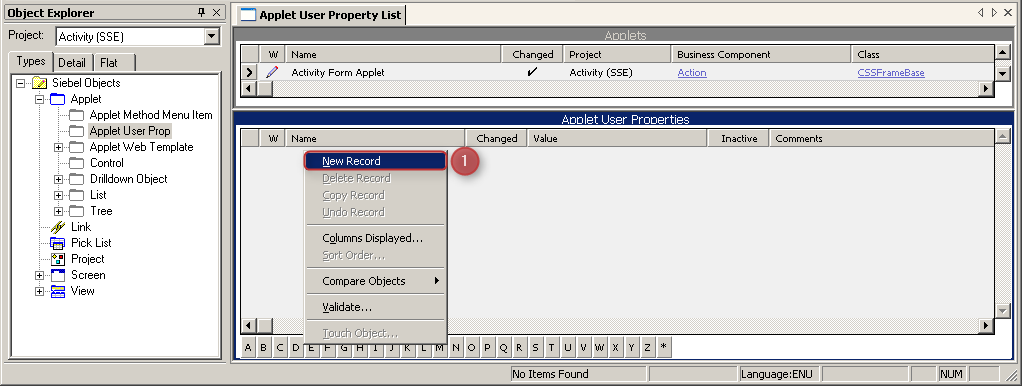The width and height of the screenshot is (1022, 386).
Task: Expand the View tree node
Action: (x=40, y=291)
